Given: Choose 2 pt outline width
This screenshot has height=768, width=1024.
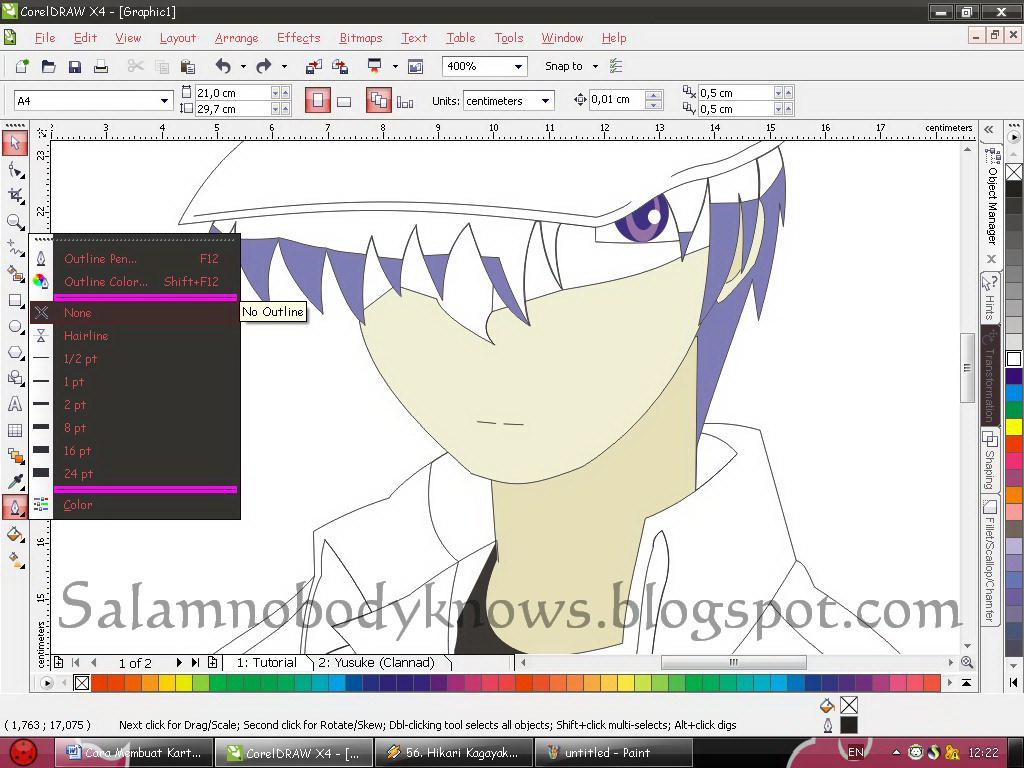Looking at the screenshot, I should click(135, 405).
